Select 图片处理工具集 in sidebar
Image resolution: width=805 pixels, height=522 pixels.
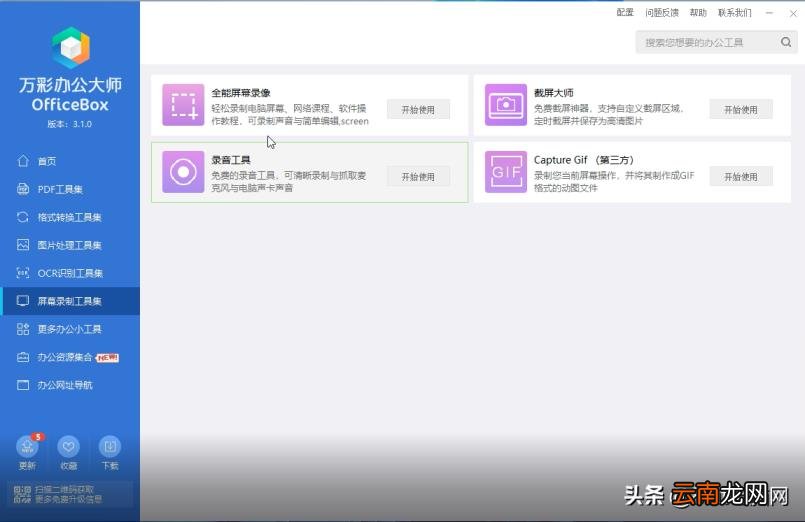pos(70,245)
